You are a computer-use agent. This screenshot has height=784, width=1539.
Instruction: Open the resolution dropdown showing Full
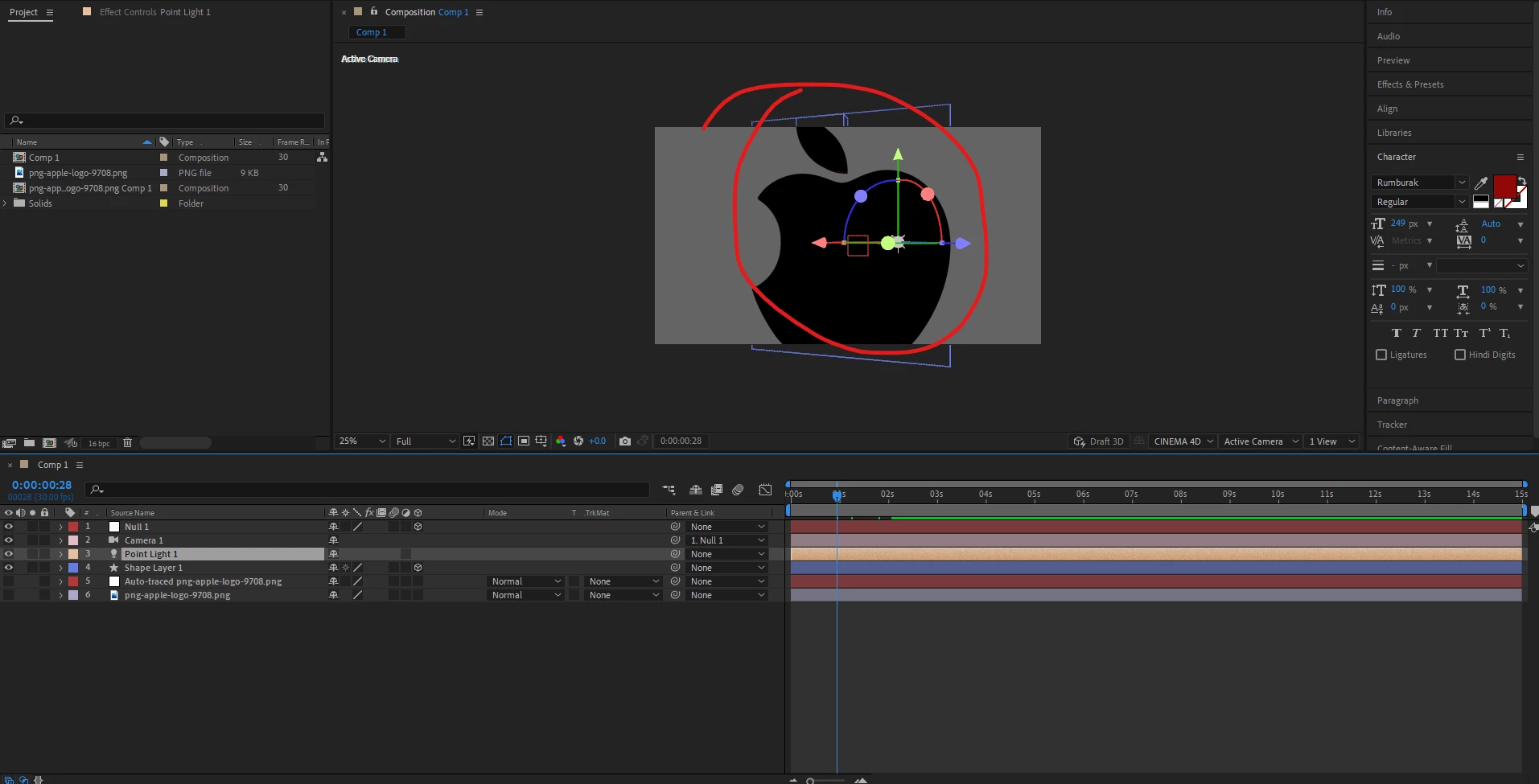point(426,441)
